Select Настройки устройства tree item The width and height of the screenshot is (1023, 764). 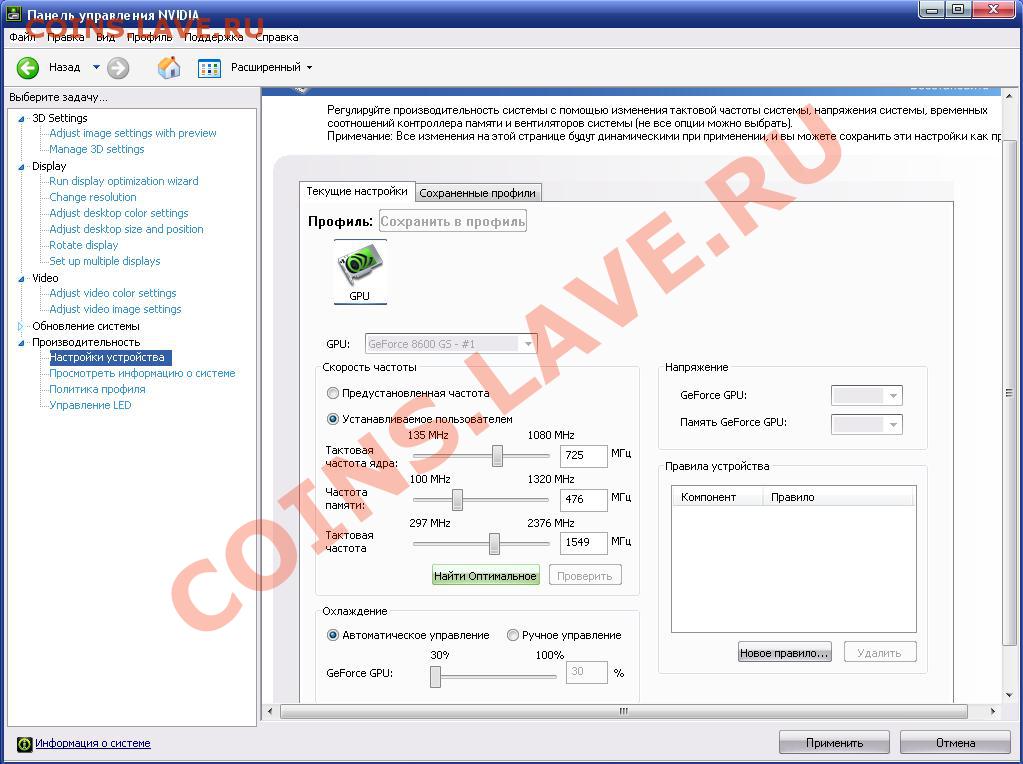click(111, 358)
